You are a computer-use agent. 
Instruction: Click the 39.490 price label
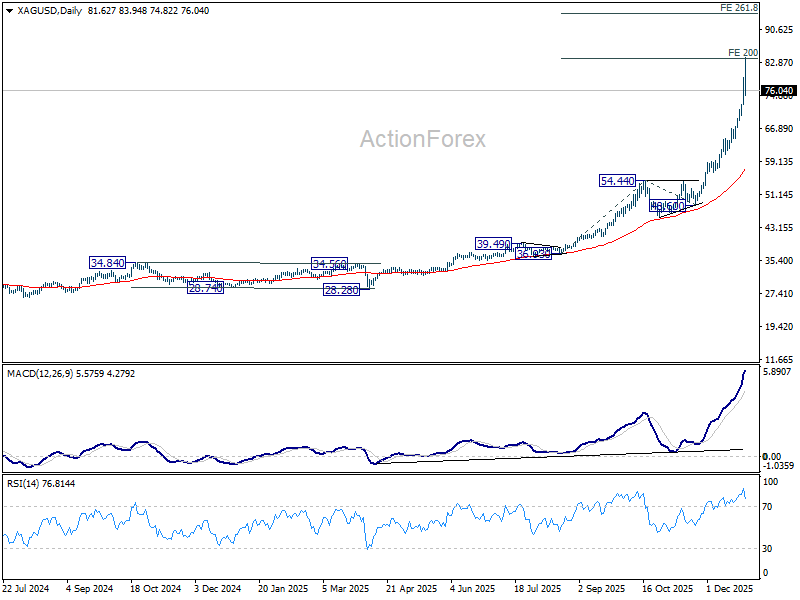494,244
